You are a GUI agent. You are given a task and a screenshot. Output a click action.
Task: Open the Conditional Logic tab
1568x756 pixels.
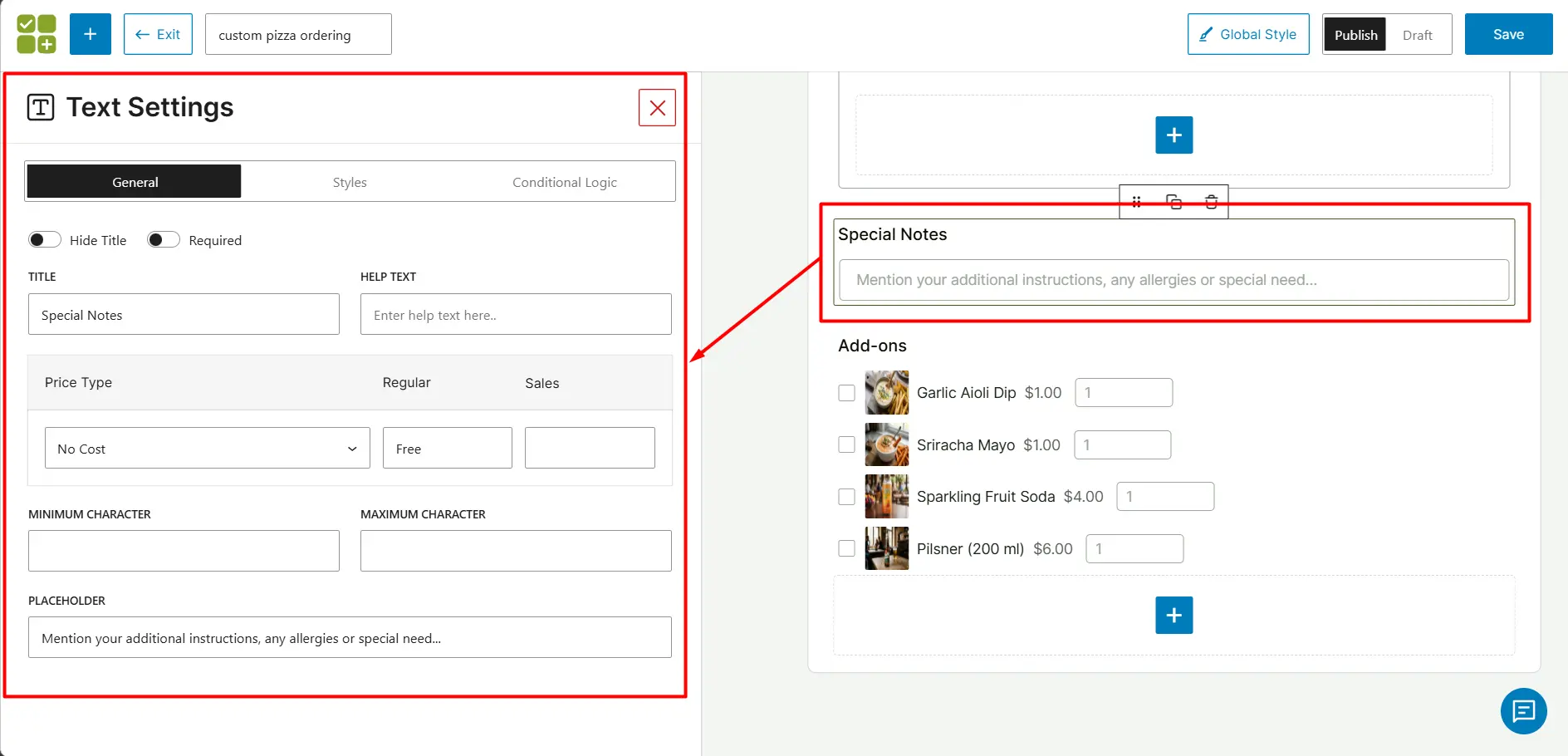[x=564, y=182]
